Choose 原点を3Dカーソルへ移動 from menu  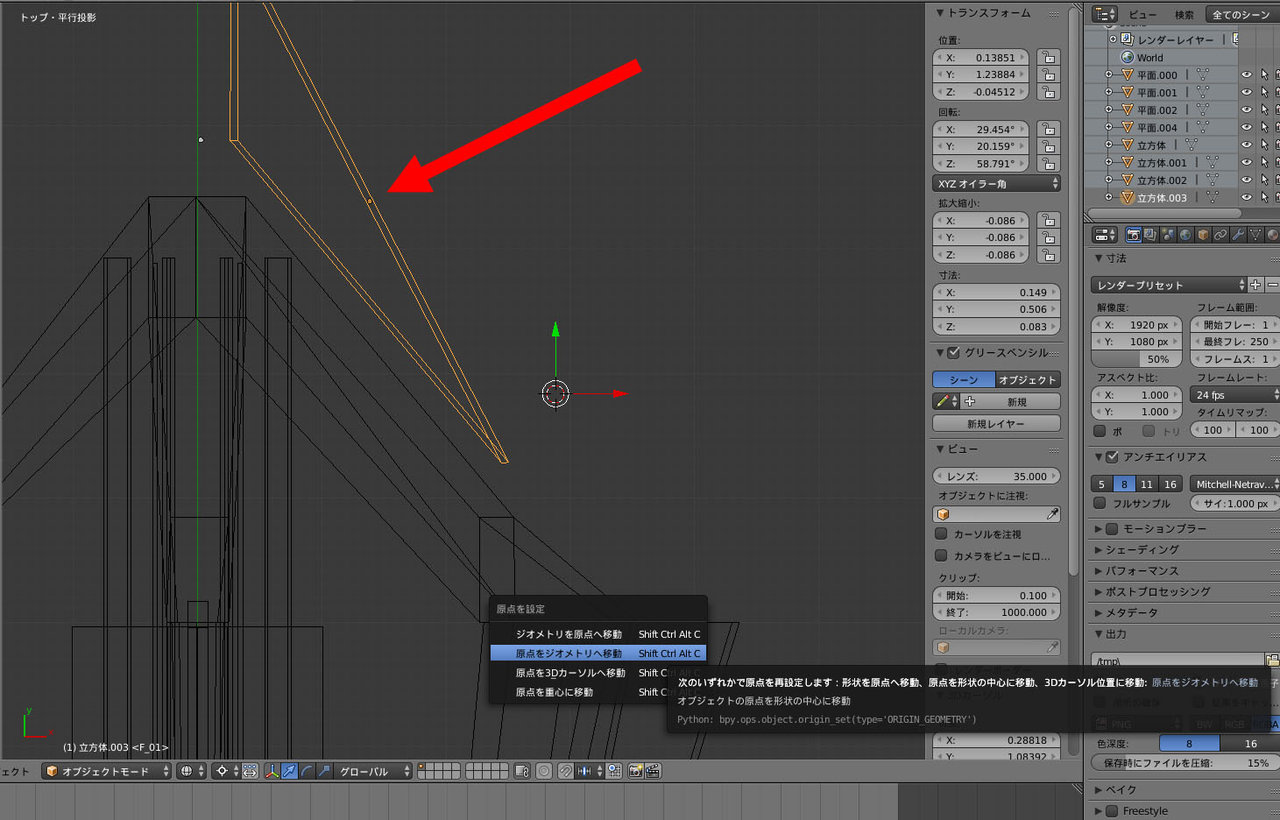598,672
